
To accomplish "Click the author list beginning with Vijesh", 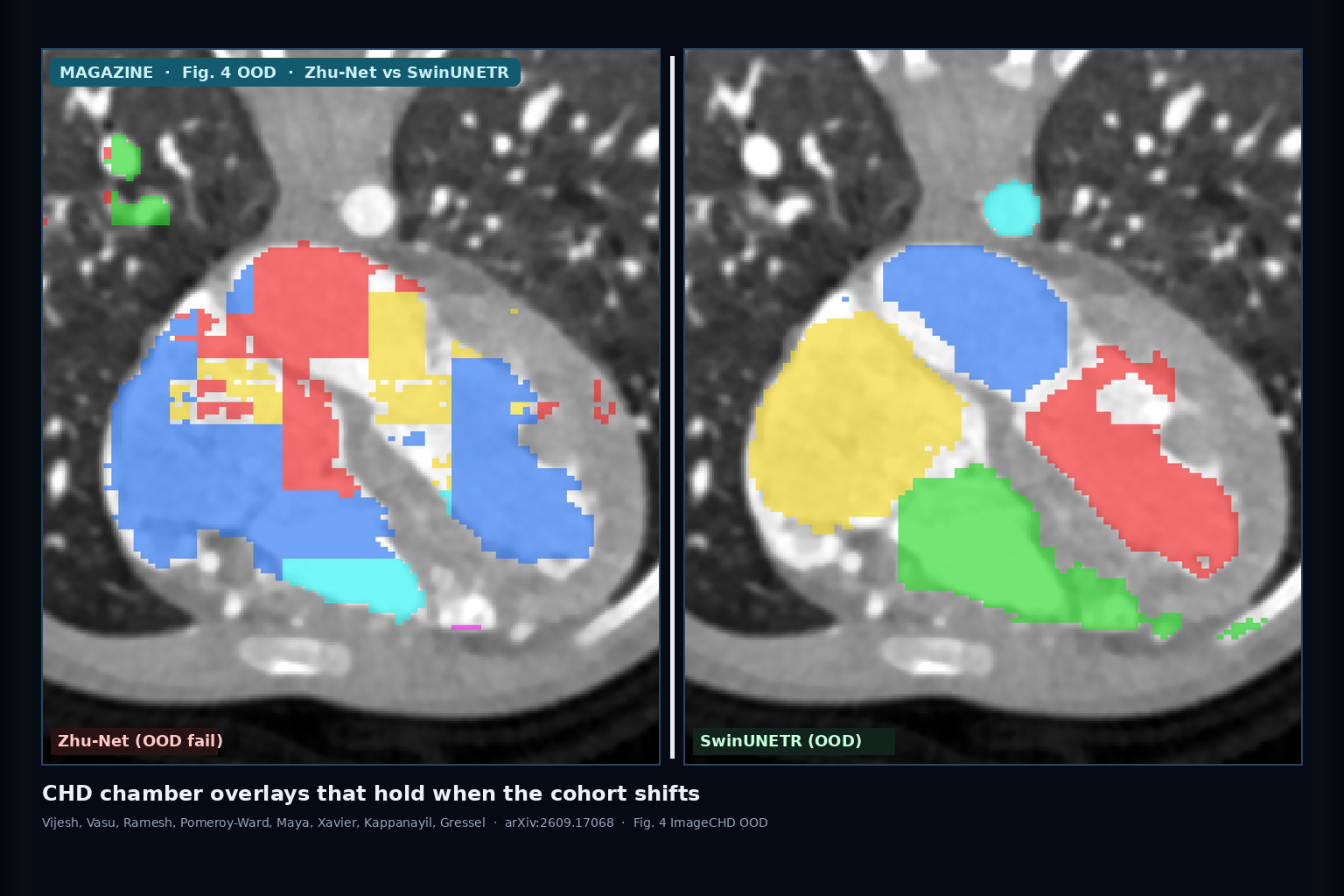I will [263, 822].
